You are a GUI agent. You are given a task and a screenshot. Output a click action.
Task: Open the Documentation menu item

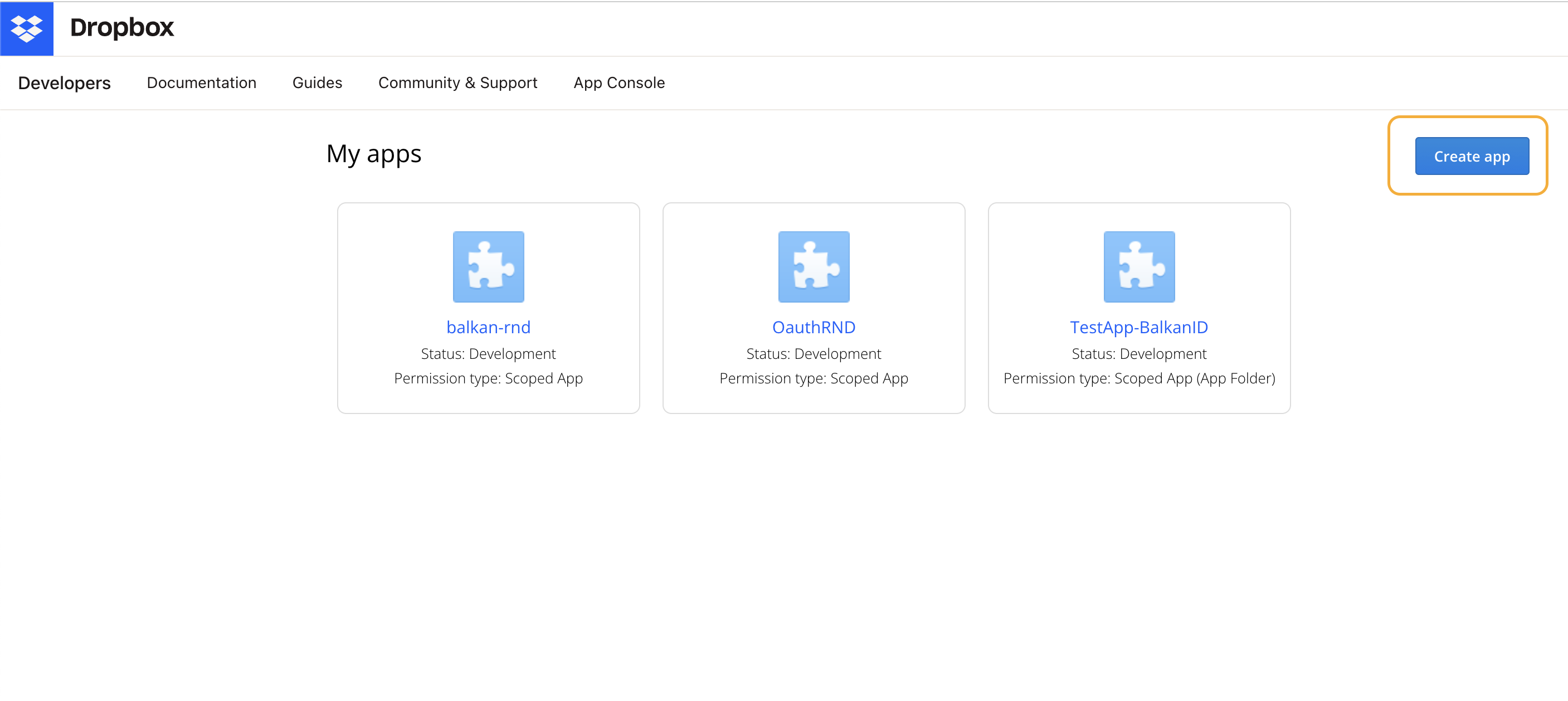tap(202, 83)
